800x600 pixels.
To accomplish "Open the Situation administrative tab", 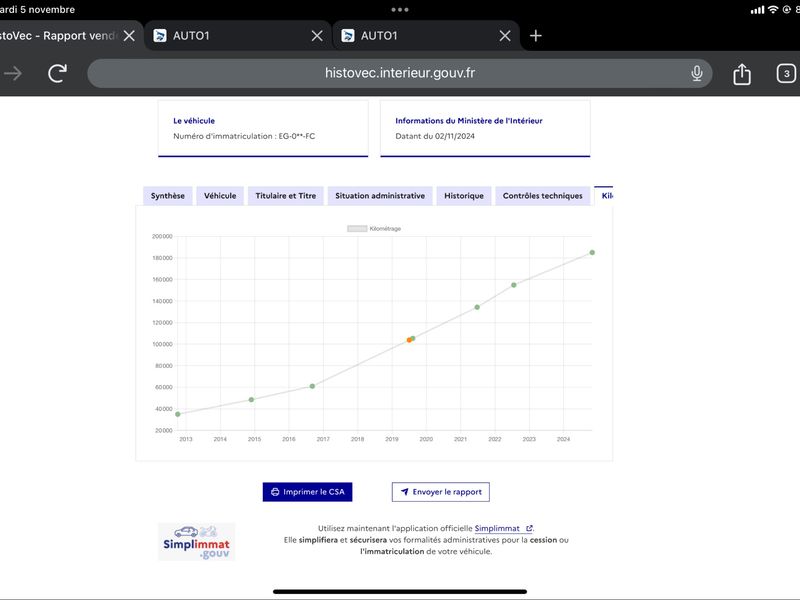I will pyautogui.click(x=380, y=195).
